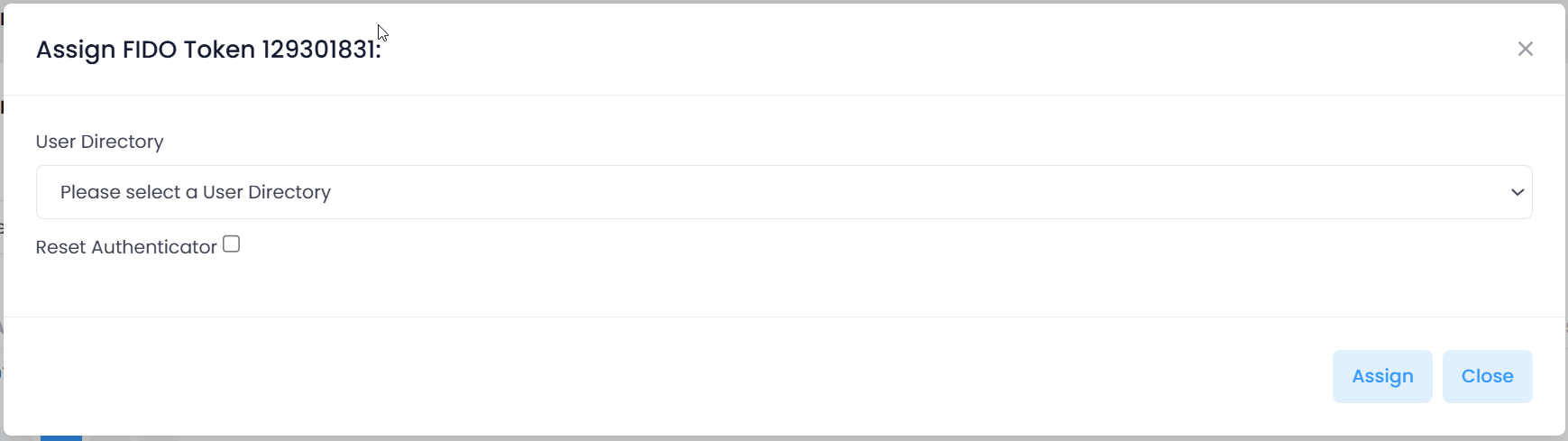1568x441 pixels.
Task: Click the Reset Authenticator label text
Action: [x=126, y=247]
